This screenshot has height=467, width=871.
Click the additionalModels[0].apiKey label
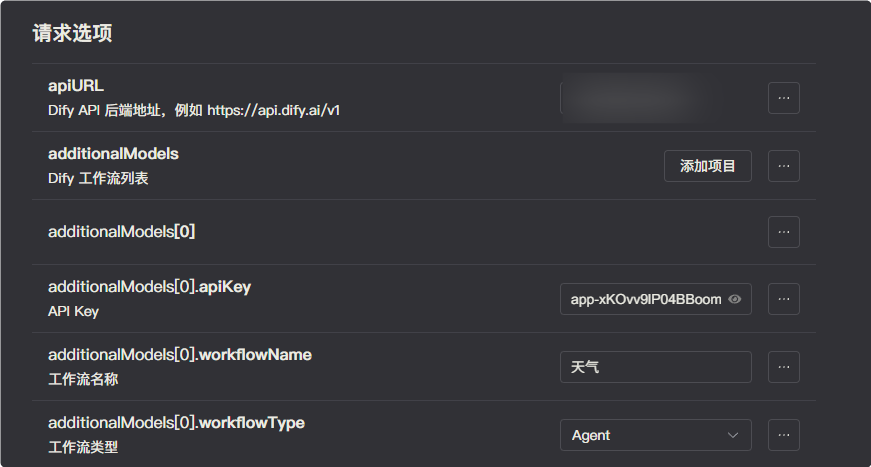click(x=149, y=287)
